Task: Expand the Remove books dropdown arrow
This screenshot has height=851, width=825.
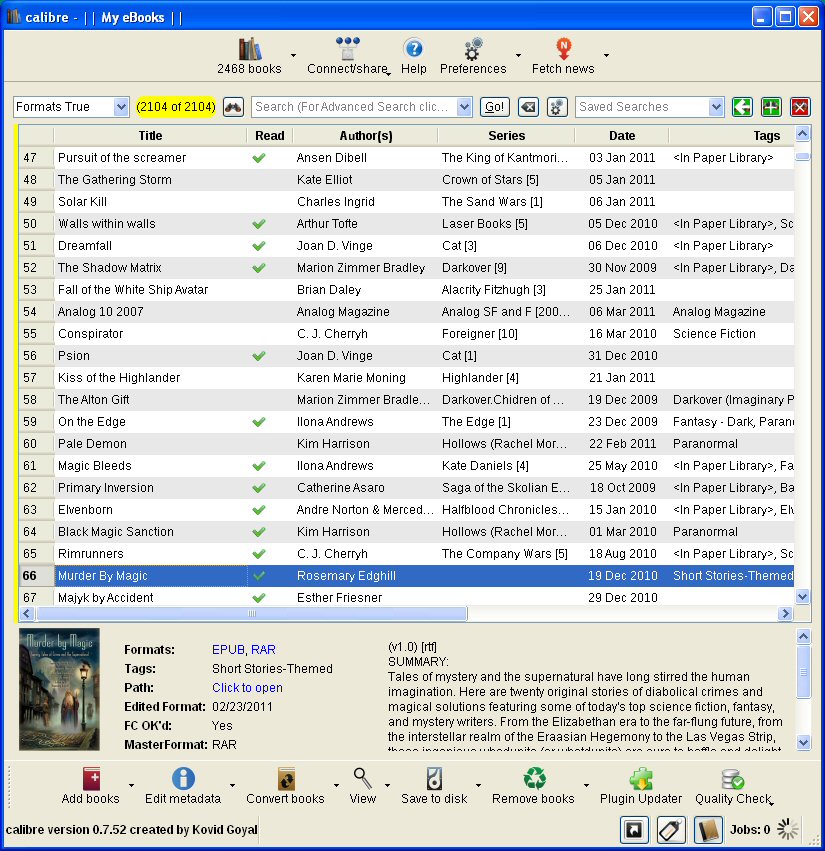Action: coord(586,785)
